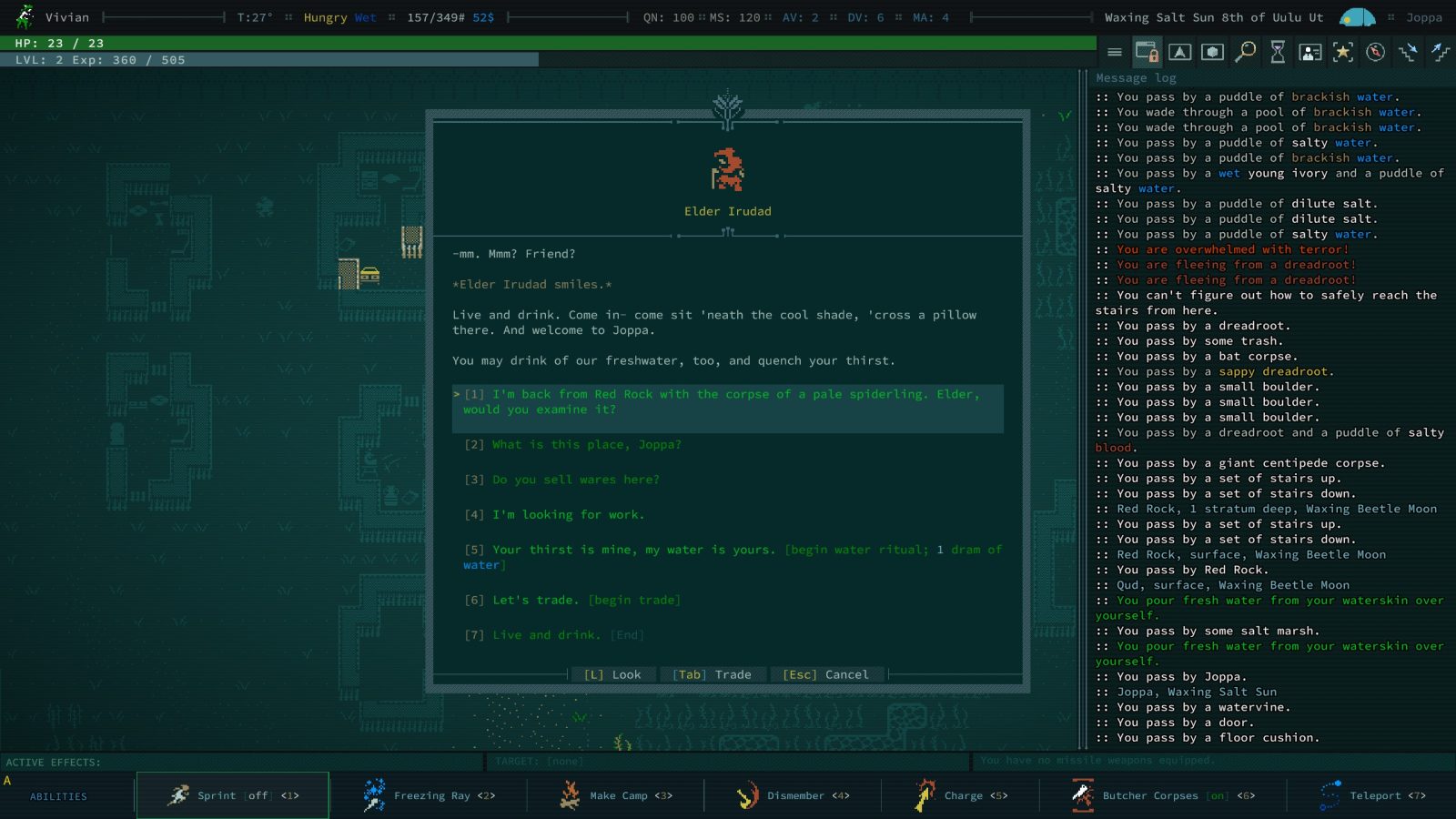Click the [Esc] Cancel button
The image size is (1456, 819).
(x=825, y=675)
